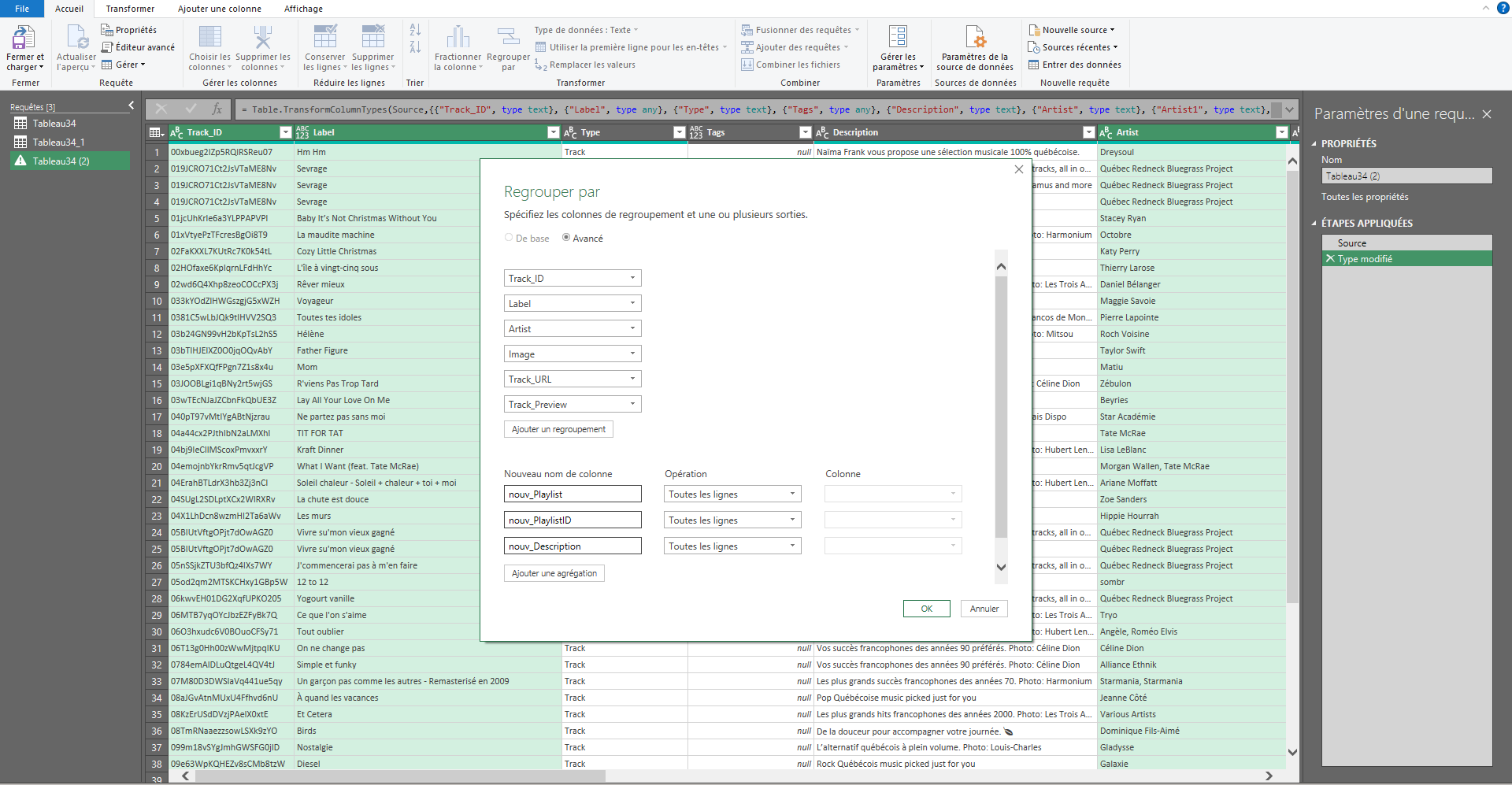Open the File tab
Viewport: 1512px width, 785px height.
point(22,9)
